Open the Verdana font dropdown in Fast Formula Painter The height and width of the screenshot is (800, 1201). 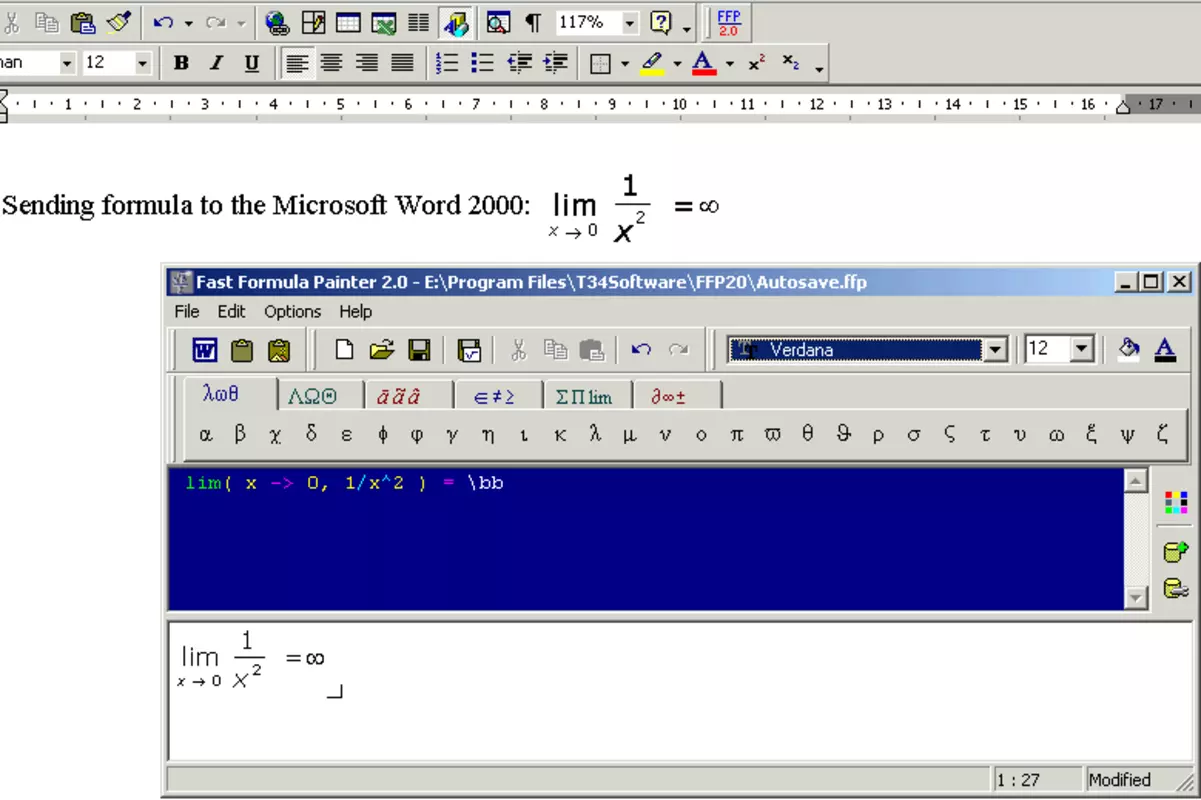[995, 350]
